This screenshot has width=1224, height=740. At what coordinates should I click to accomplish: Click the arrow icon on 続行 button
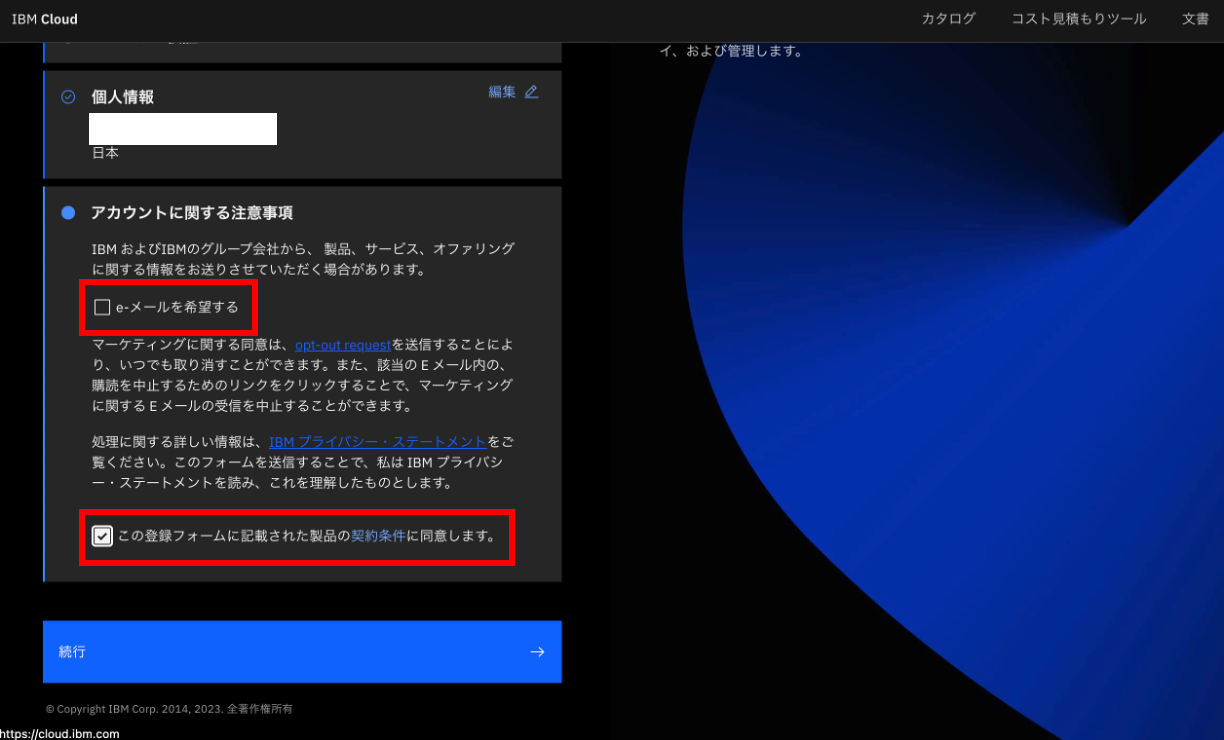(x=537, y=652)
